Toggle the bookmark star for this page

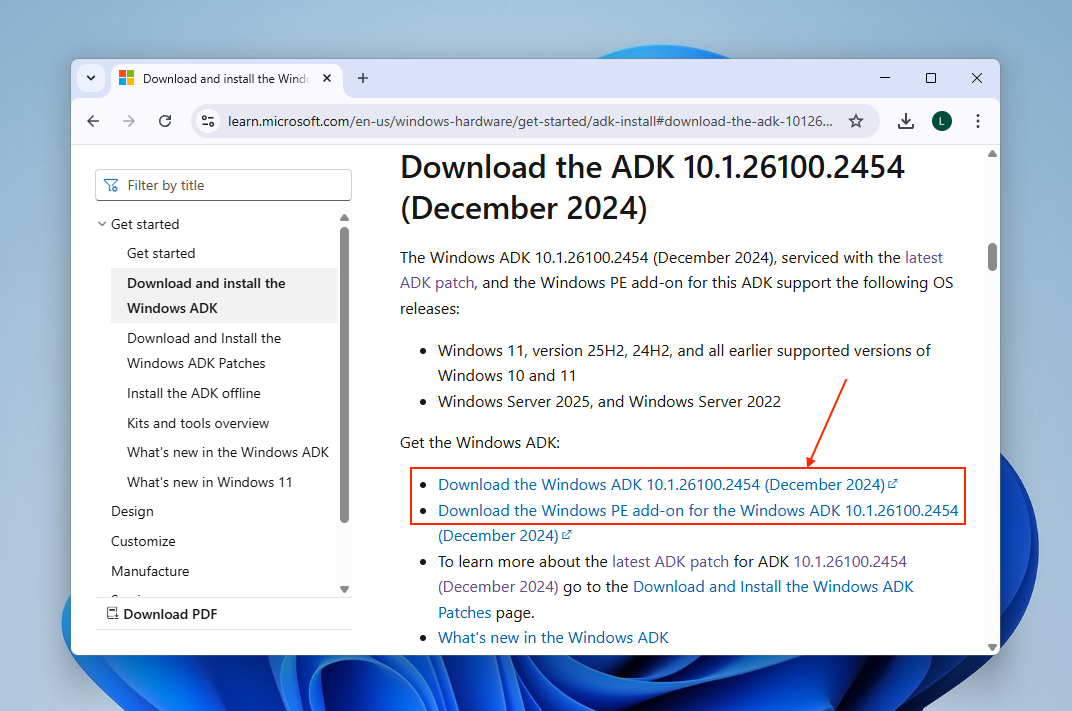(x=856, y=120)
